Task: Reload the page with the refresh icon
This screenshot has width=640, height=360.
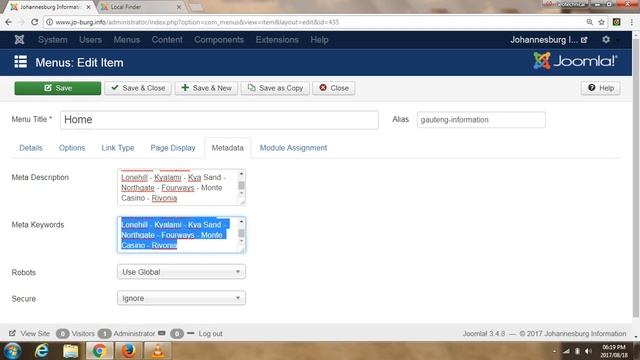Action: [x=35, y=22]
